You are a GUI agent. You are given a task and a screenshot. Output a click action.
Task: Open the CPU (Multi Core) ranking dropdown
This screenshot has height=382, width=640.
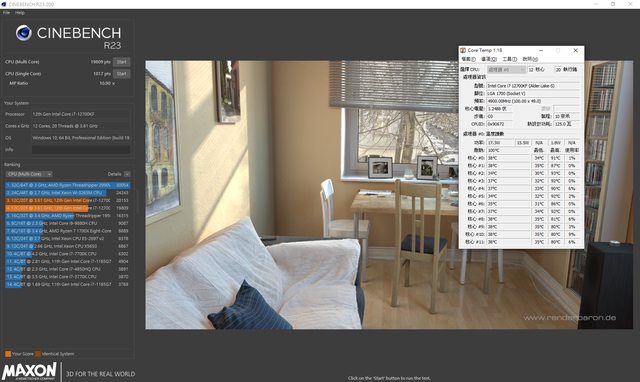(x=29, y=174)
